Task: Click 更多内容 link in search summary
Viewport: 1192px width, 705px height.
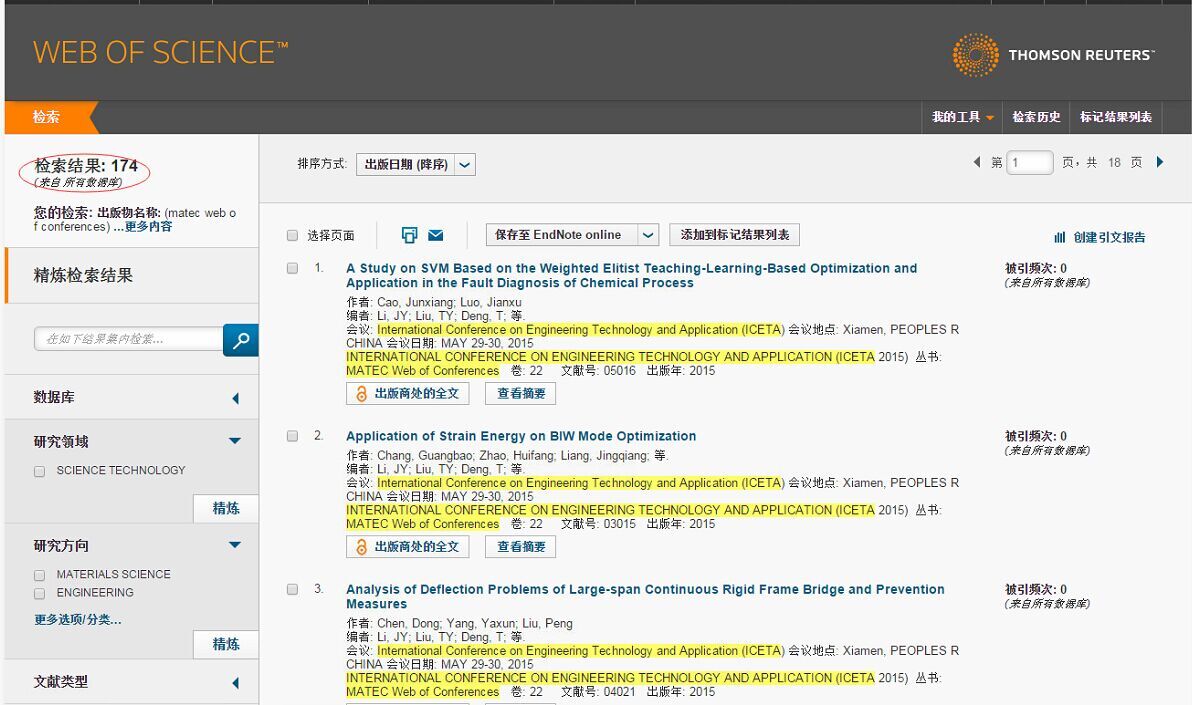Action: coord(148,227)
